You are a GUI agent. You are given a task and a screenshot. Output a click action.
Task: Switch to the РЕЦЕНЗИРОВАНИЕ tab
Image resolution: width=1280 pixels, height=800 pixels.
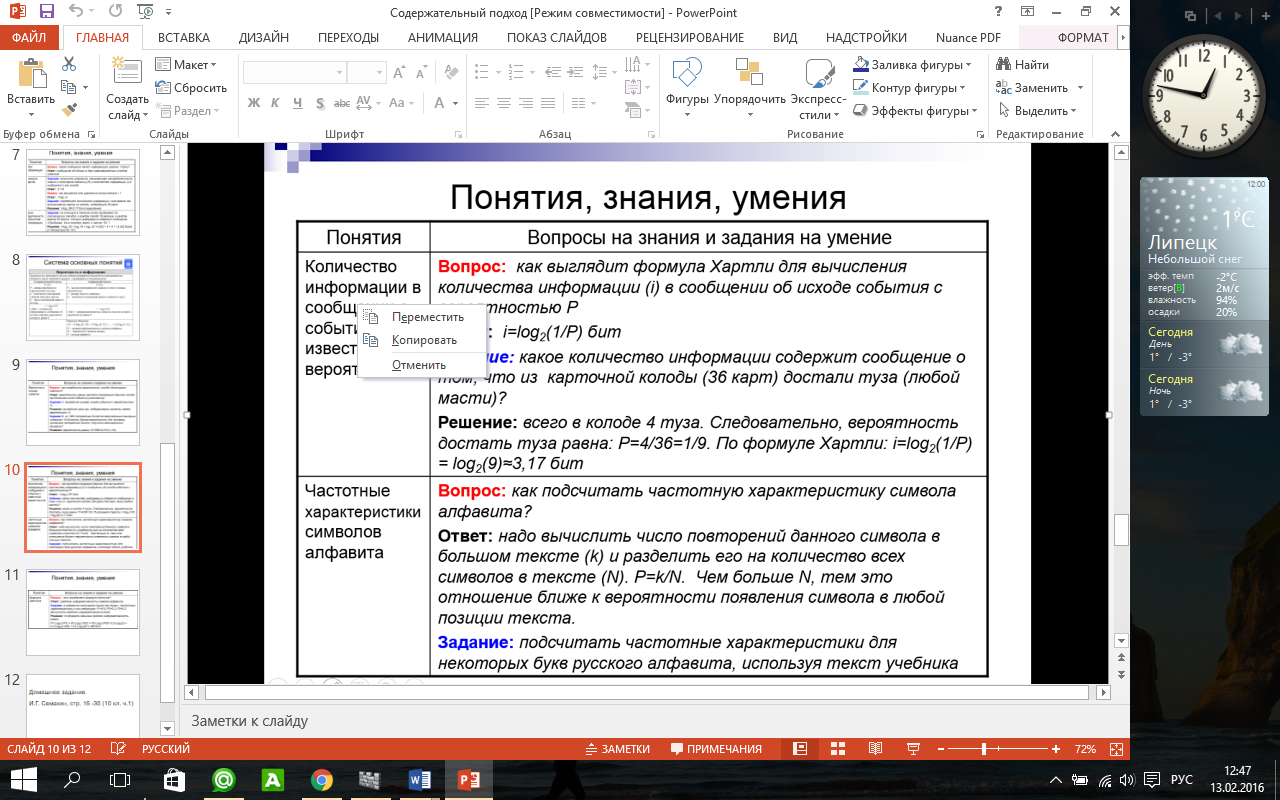690,38
